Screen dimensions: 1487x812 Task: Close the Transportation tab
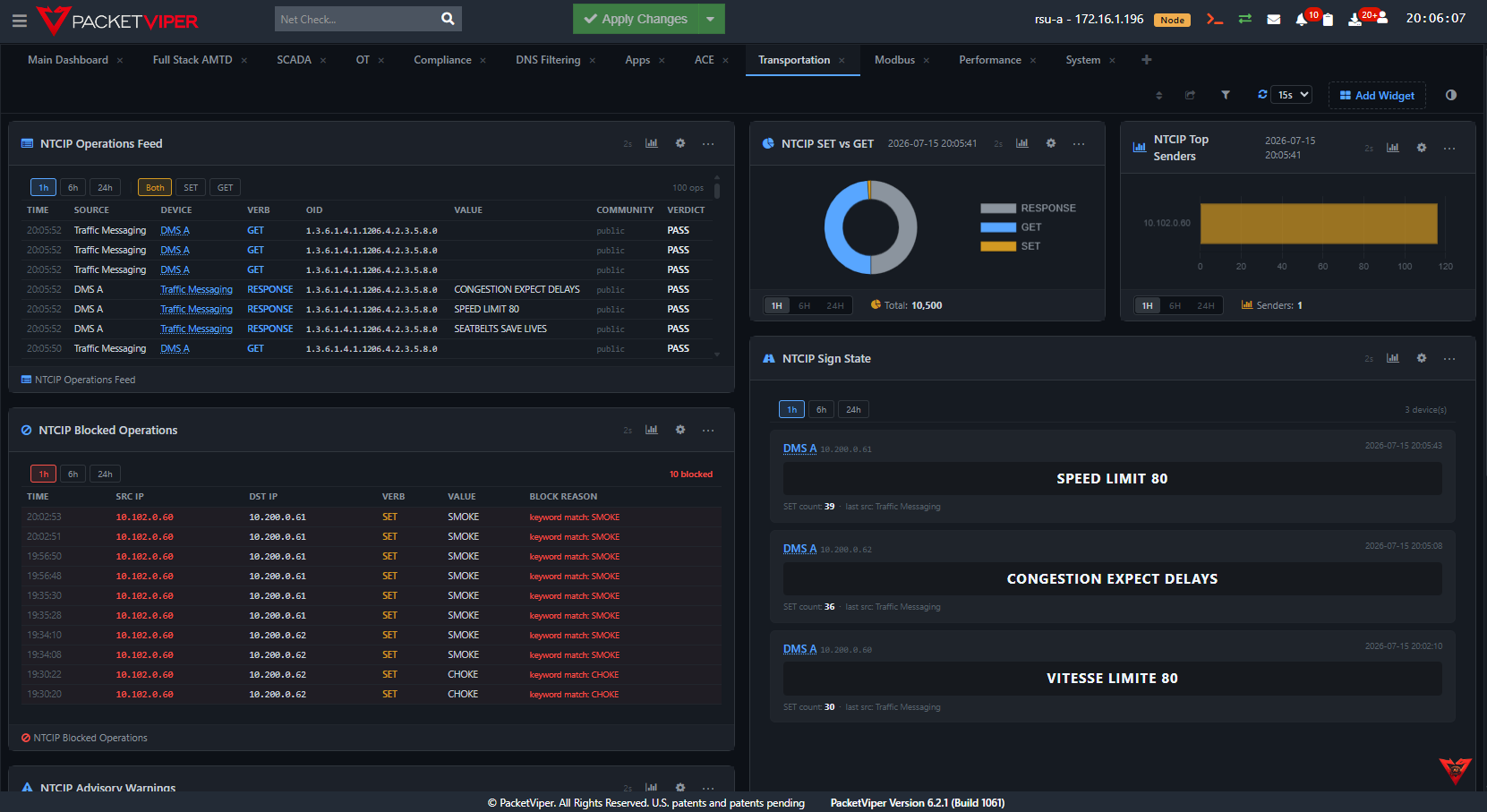click(842, 61)
